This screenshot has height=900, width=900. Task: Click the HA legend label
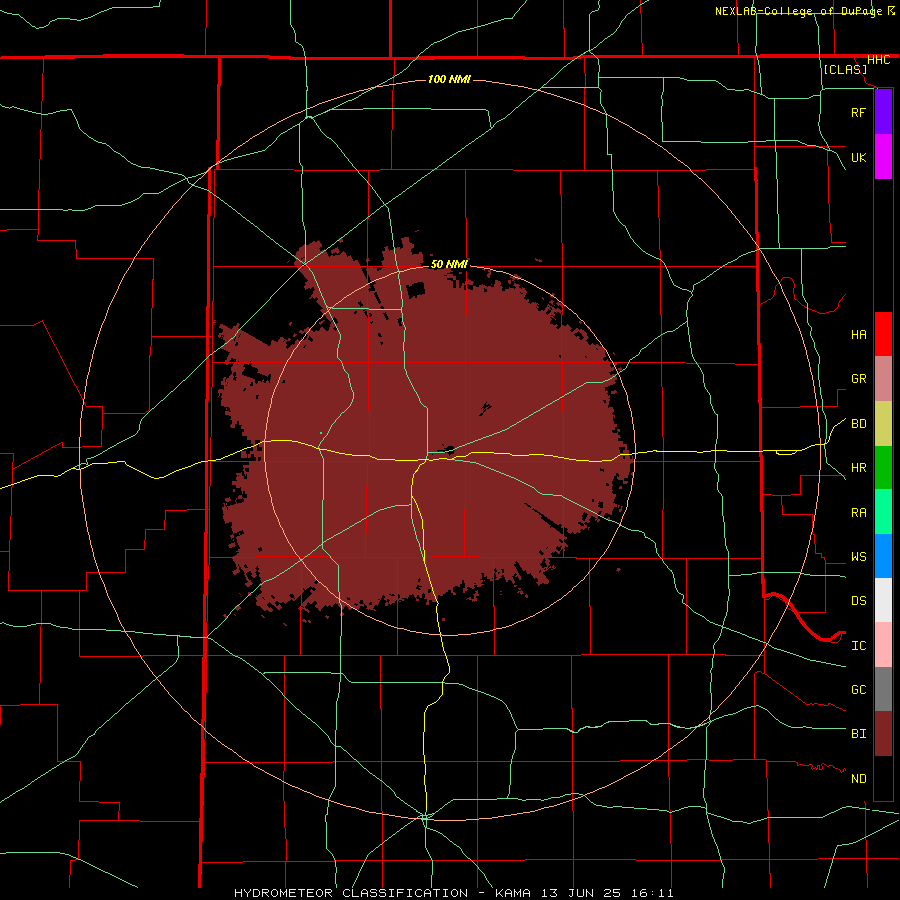858,335
